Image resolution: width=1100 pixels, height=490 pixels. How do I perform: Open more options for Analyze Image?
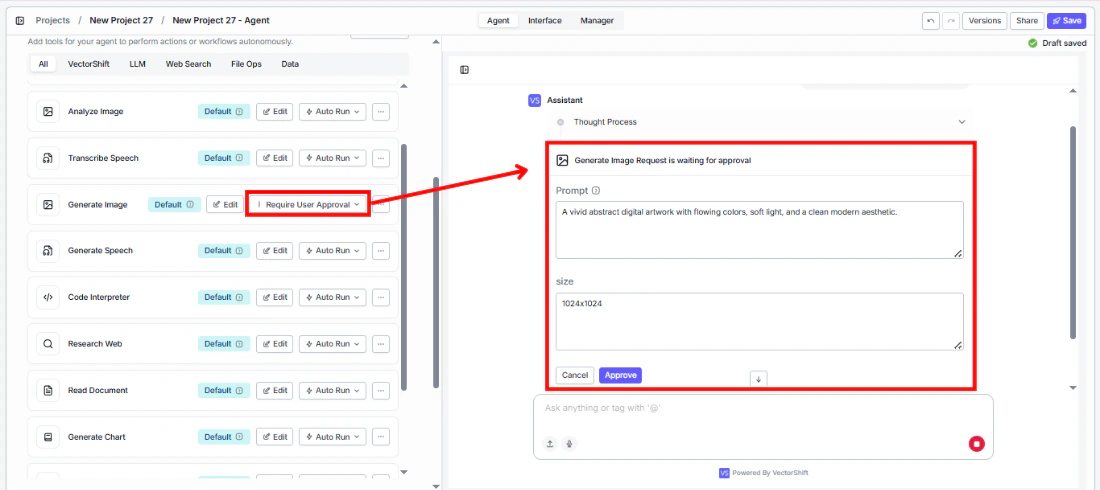[381, 112]
